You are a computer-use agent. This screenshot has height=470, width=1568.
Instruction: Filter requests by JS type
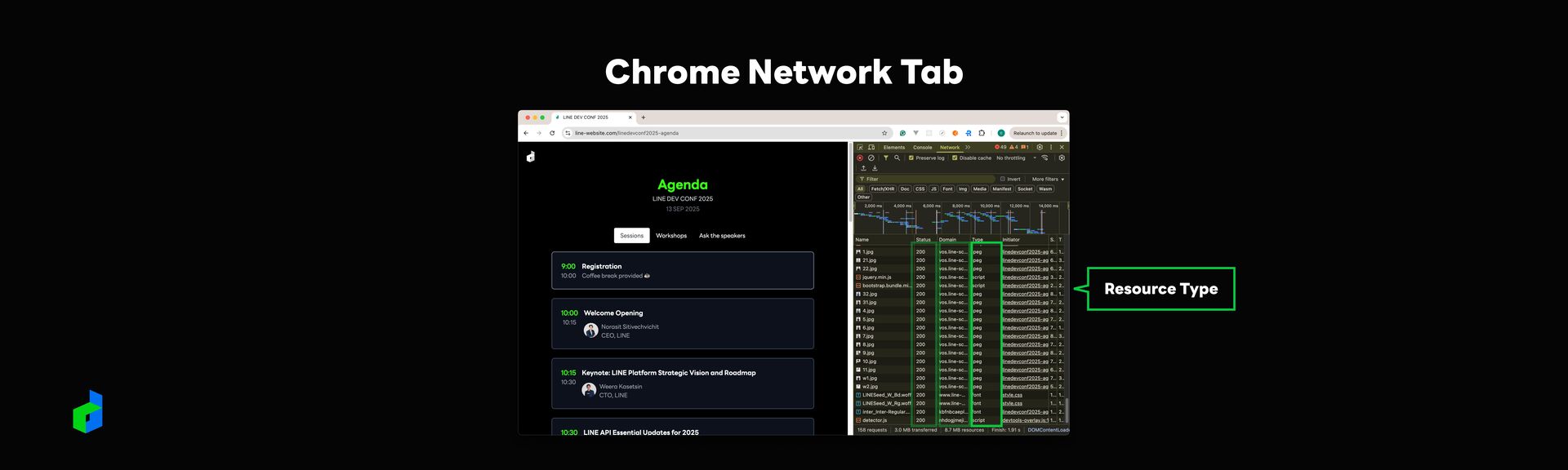coord(933,188)
